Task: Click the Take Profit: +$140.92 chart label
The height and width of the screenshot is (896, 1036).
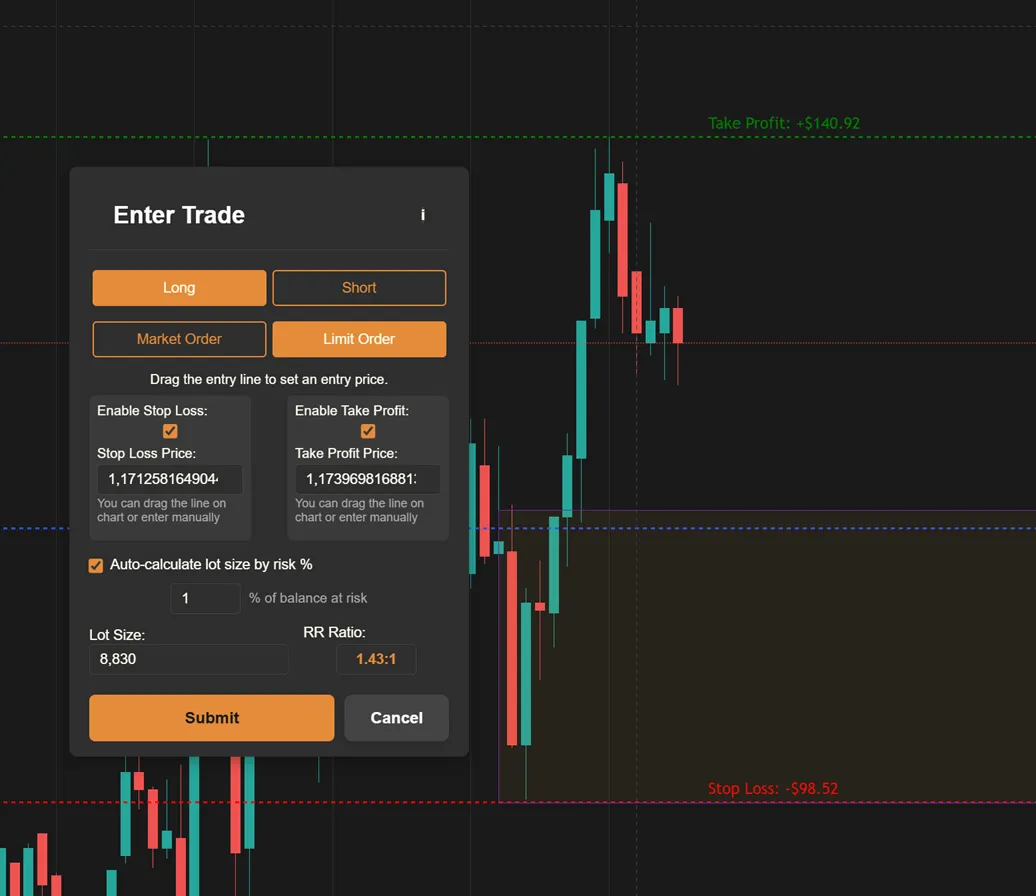Action: pos(784,124)
